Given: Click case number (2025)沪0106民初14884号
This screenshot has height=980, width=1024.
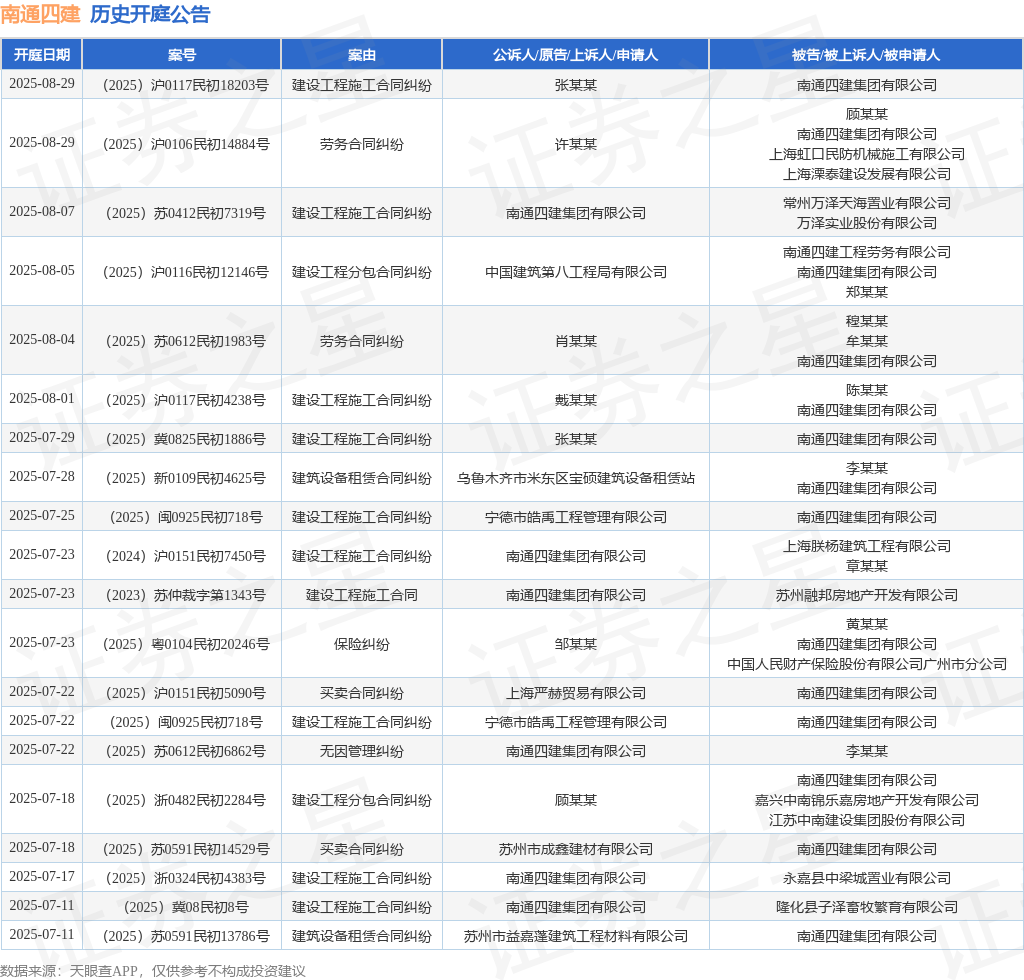Looking at the screenshot, I should click(x=185, y=144).
